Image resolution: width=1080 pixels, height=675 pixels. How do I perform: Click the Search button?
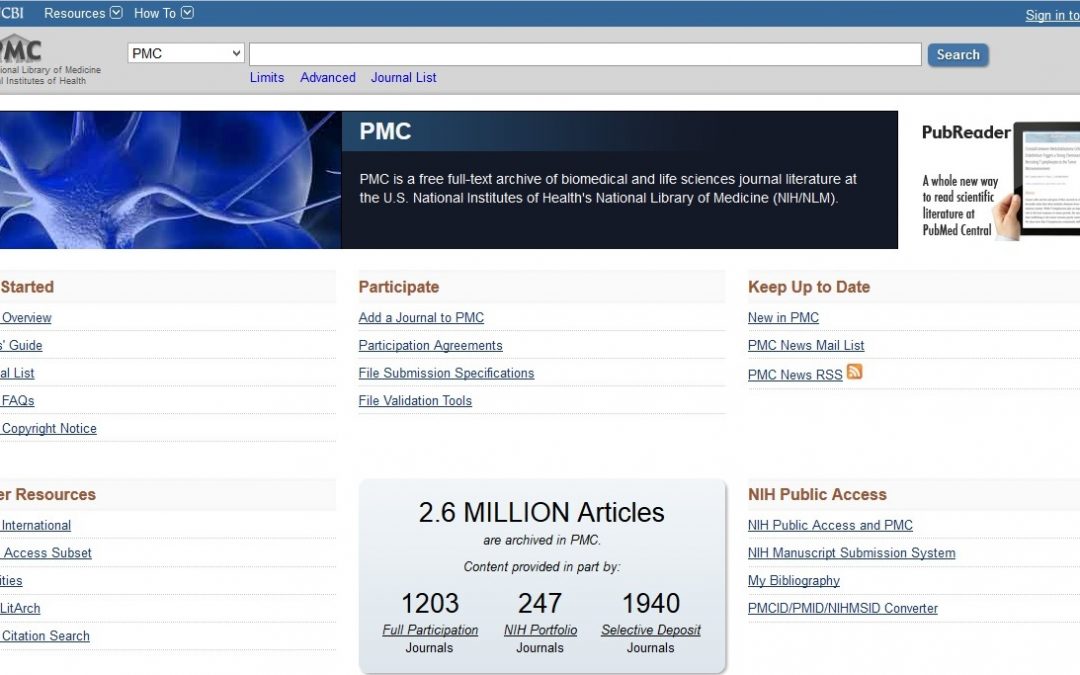957,54
